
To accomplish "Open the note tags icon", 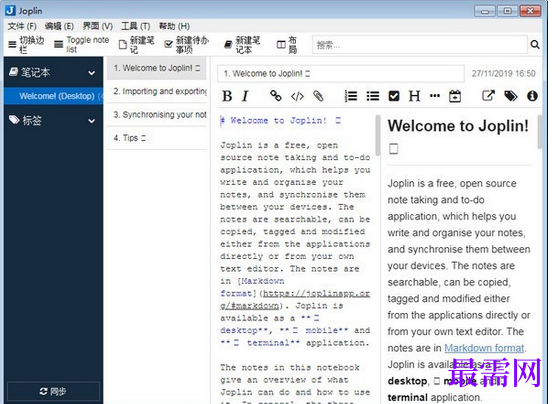I will point(510,96).
